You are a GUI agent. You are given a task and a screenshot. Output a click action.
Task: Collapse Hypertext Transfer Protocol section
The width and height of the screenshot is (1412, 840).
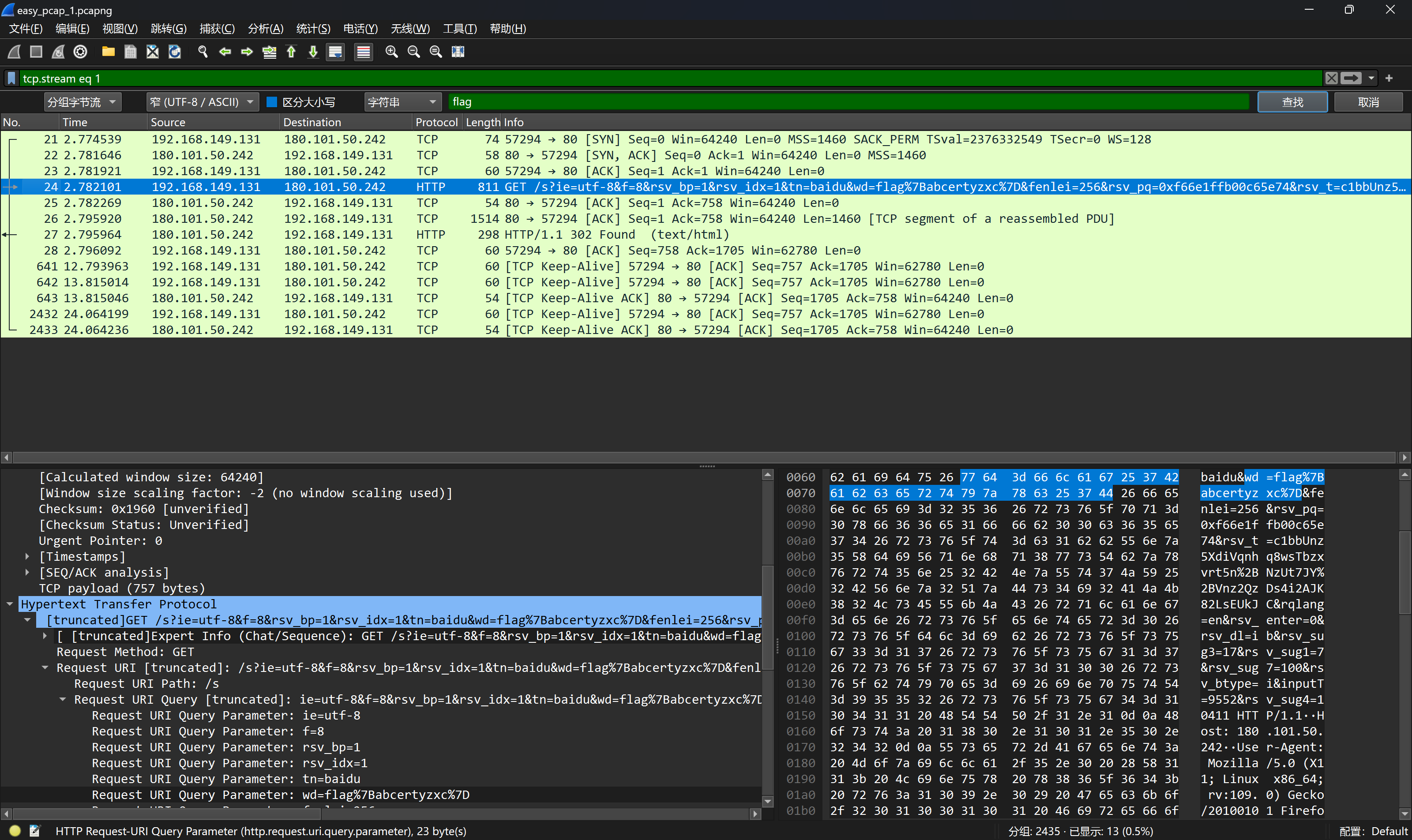click(10, 604)
